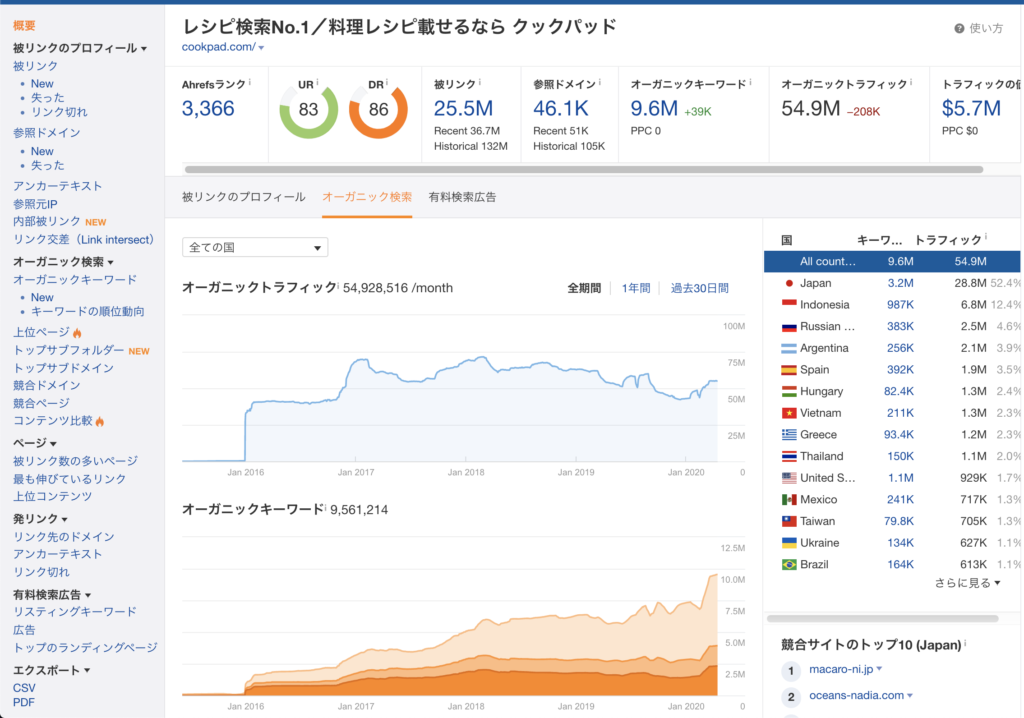
Task: Click Japan's 3.2M keywords value
Action: pos(900,283)
